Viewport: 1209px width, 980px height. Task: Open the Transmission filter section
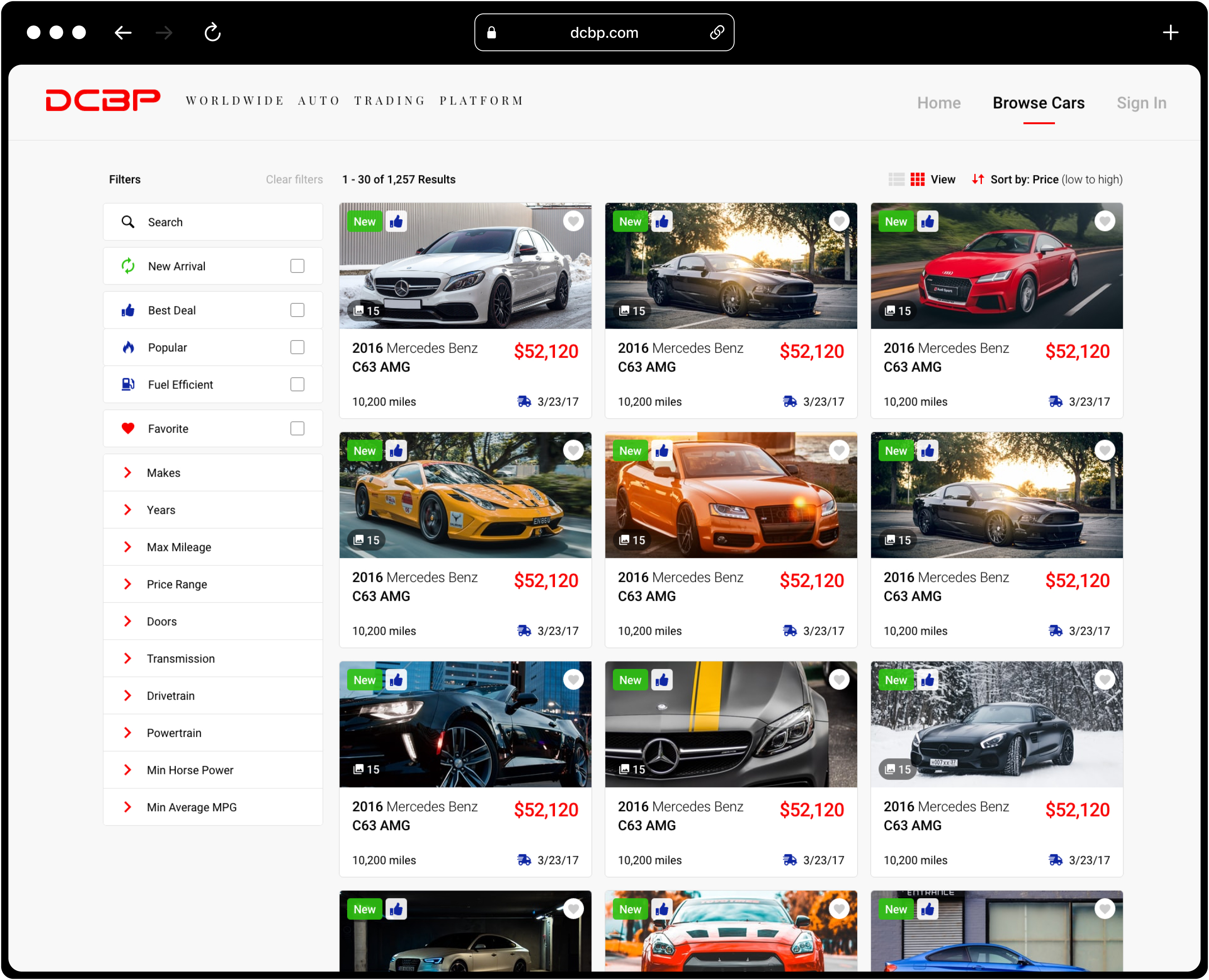pyautogui.click(x=213, y=658)
